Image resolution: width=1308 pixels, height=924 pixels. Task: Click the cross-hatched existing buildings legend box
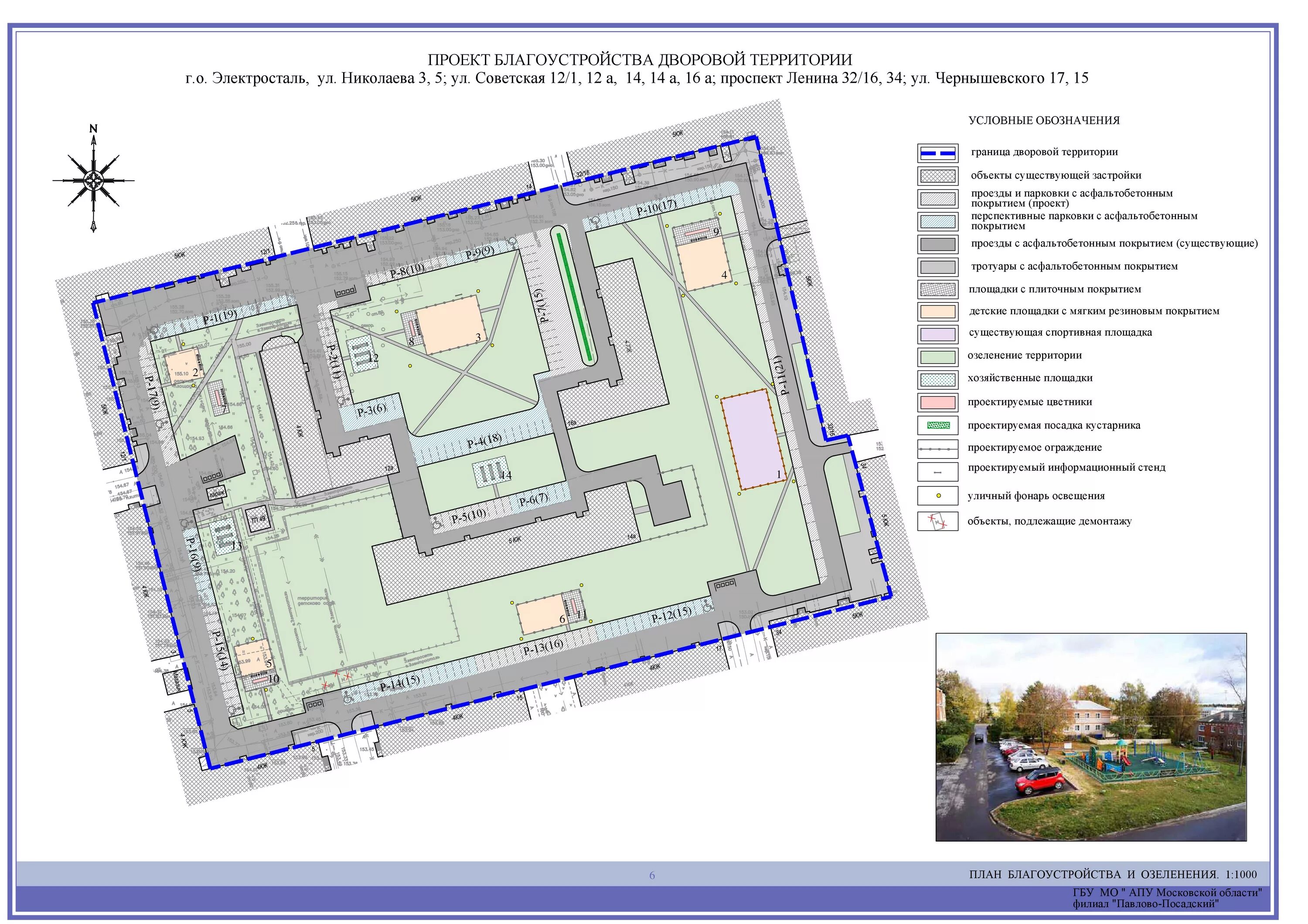pyautogui.click(x=938, y=175)
